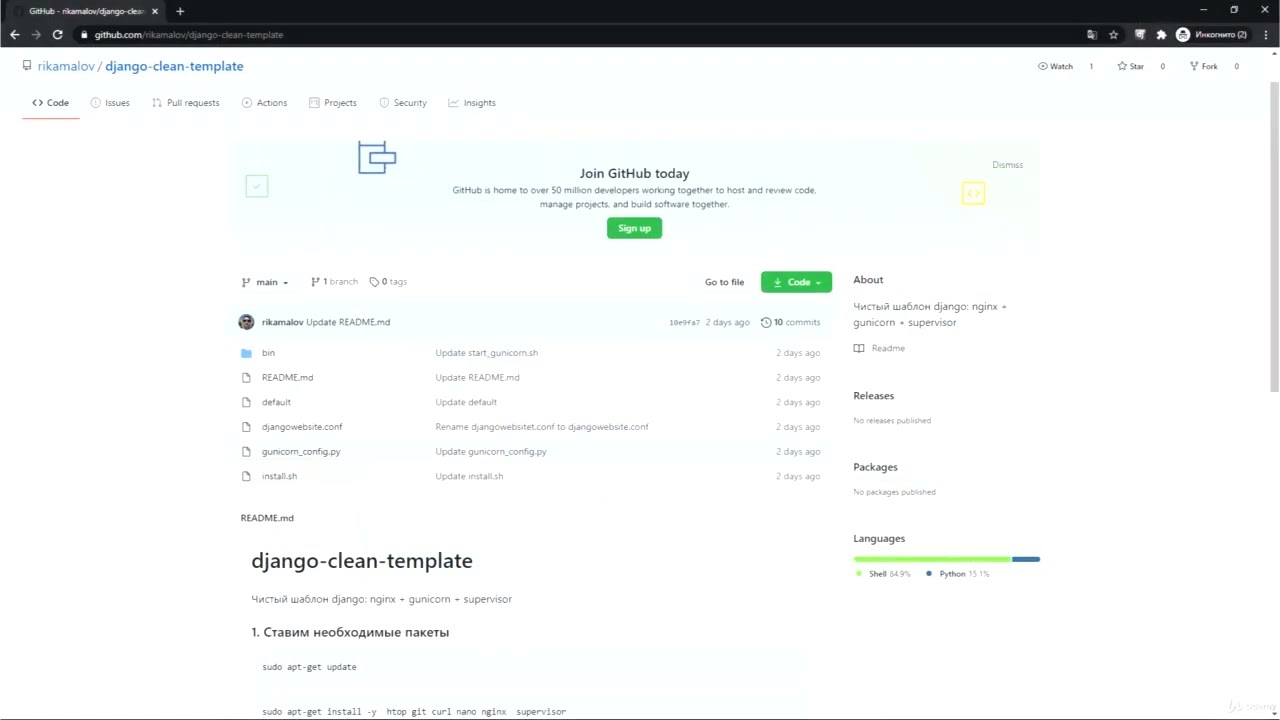Open the commit author rikamalov link

[x=282, y=322]
